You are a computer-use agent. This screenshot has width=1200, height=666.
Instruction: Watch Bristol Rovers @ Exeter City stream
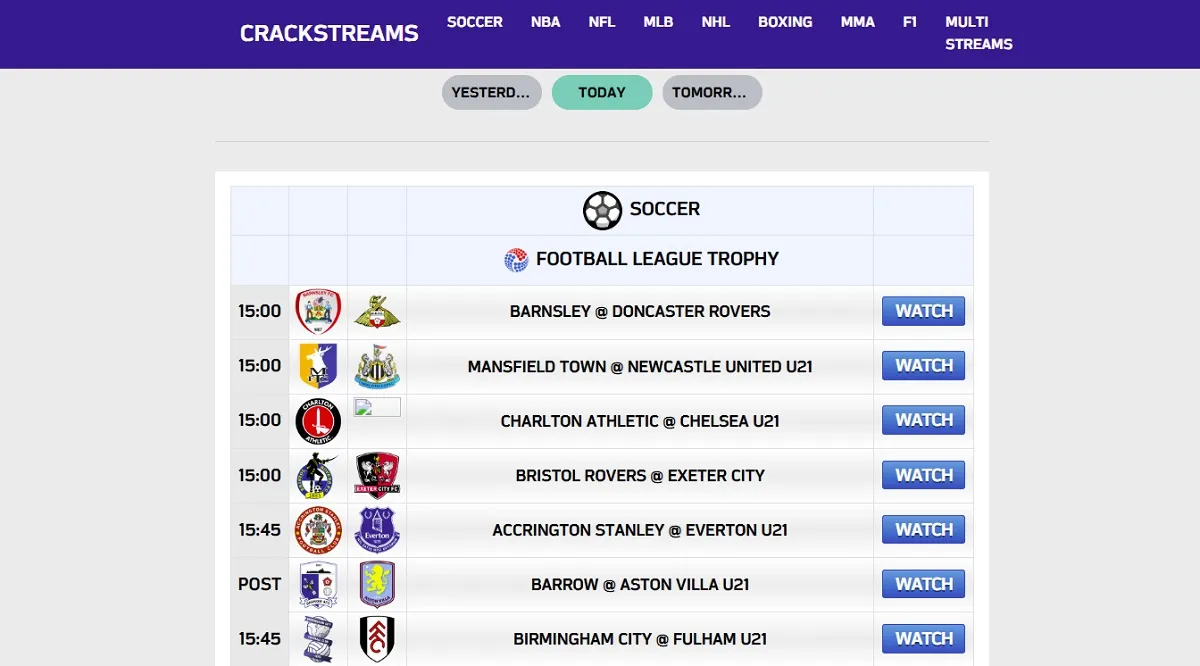click(923, 475)
